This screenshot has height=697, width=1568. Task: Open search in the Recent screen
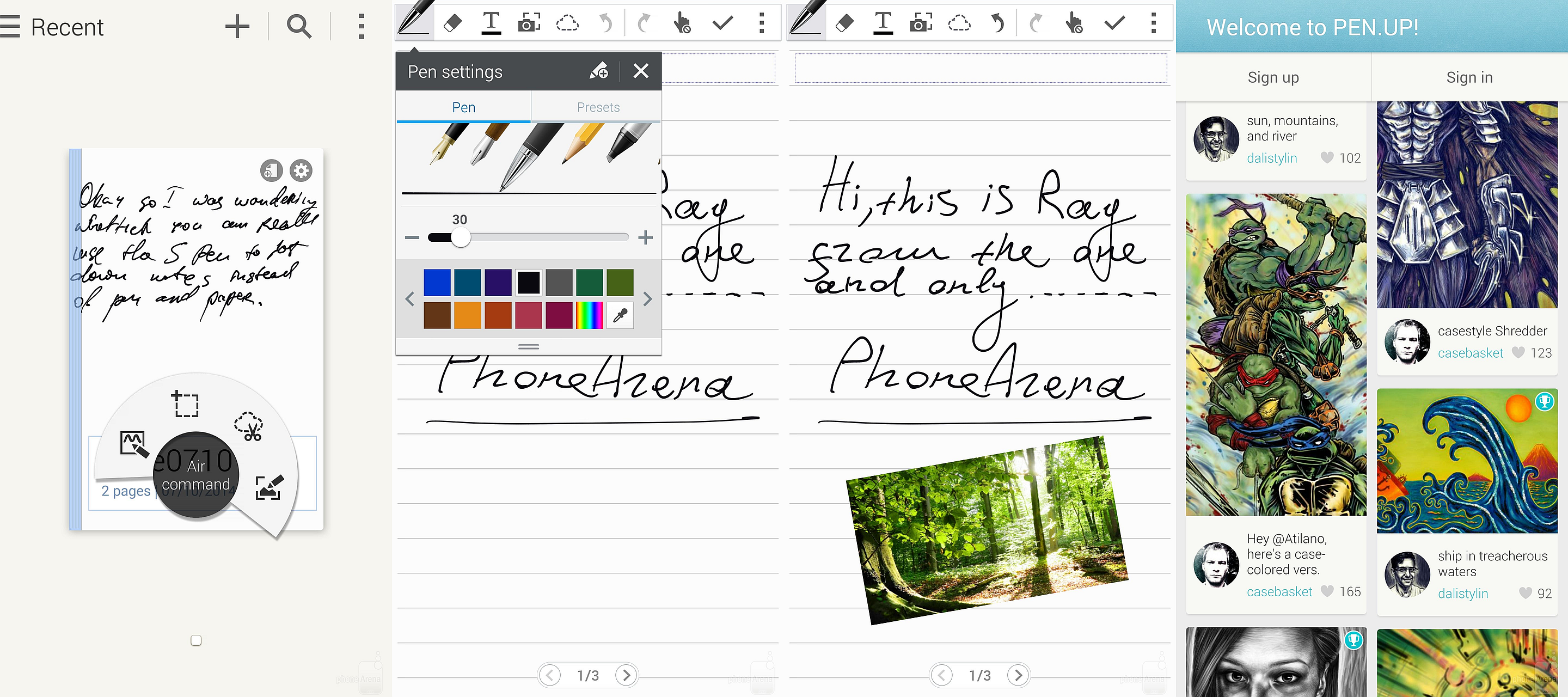click(x=299, y=27)
